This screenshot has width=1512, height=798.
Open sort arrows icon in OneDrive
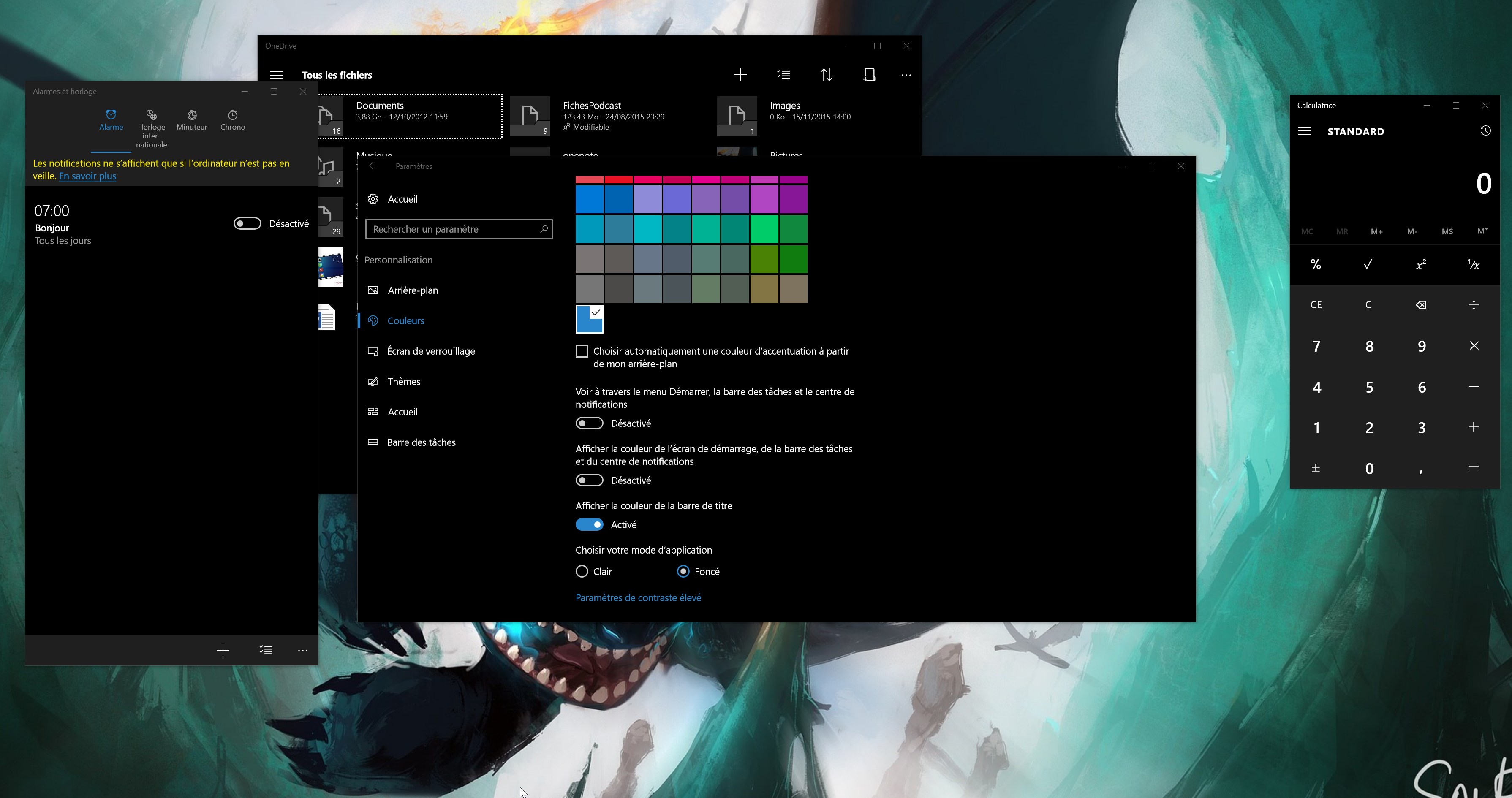[x=827, y=75]
